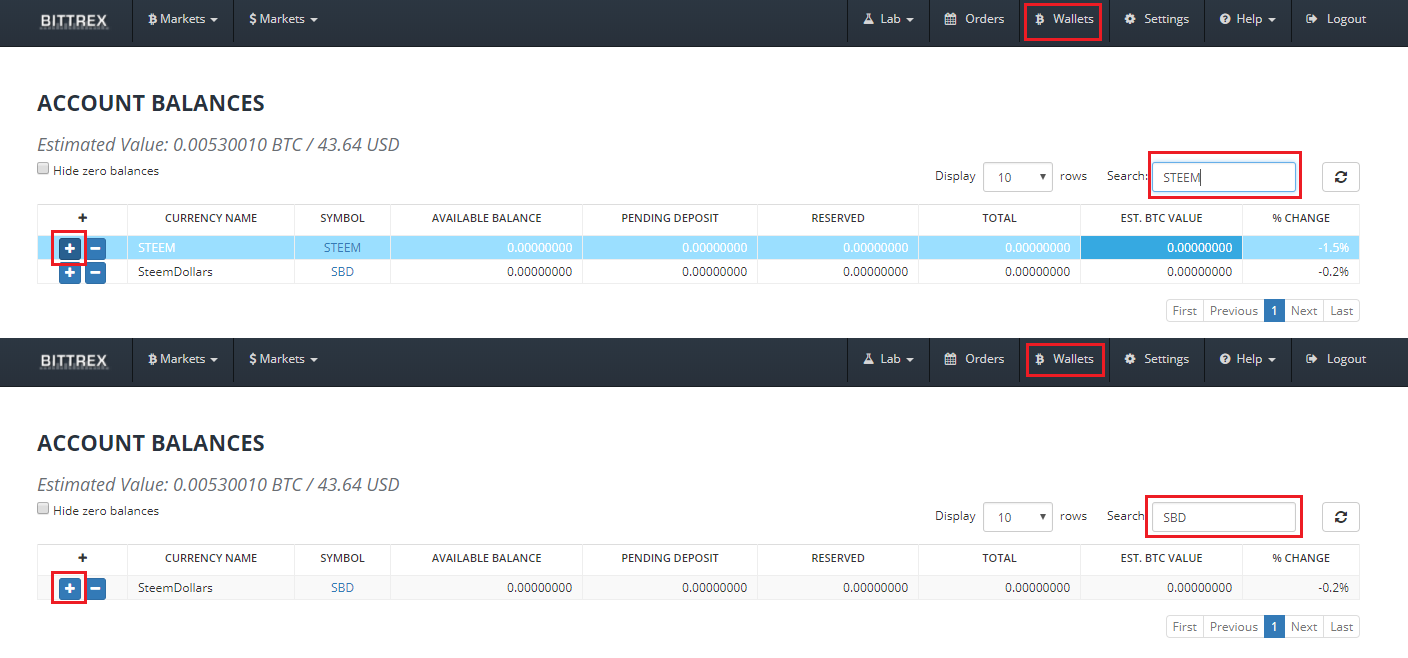The image size is (1408, 658).
Task: Select page 1 in the upper table pagination
Action: tap(1274, 311)
